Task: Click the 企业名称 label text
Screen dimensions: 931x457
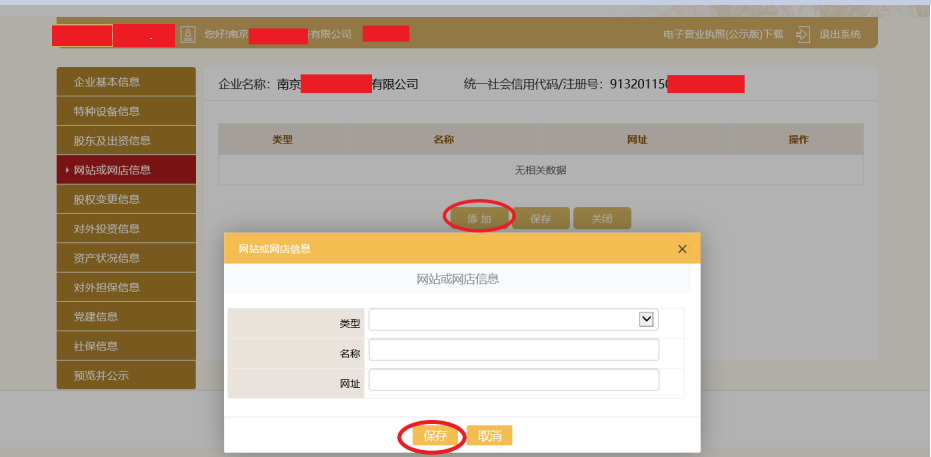Action: pyautogui.click(x=243, y=84)
